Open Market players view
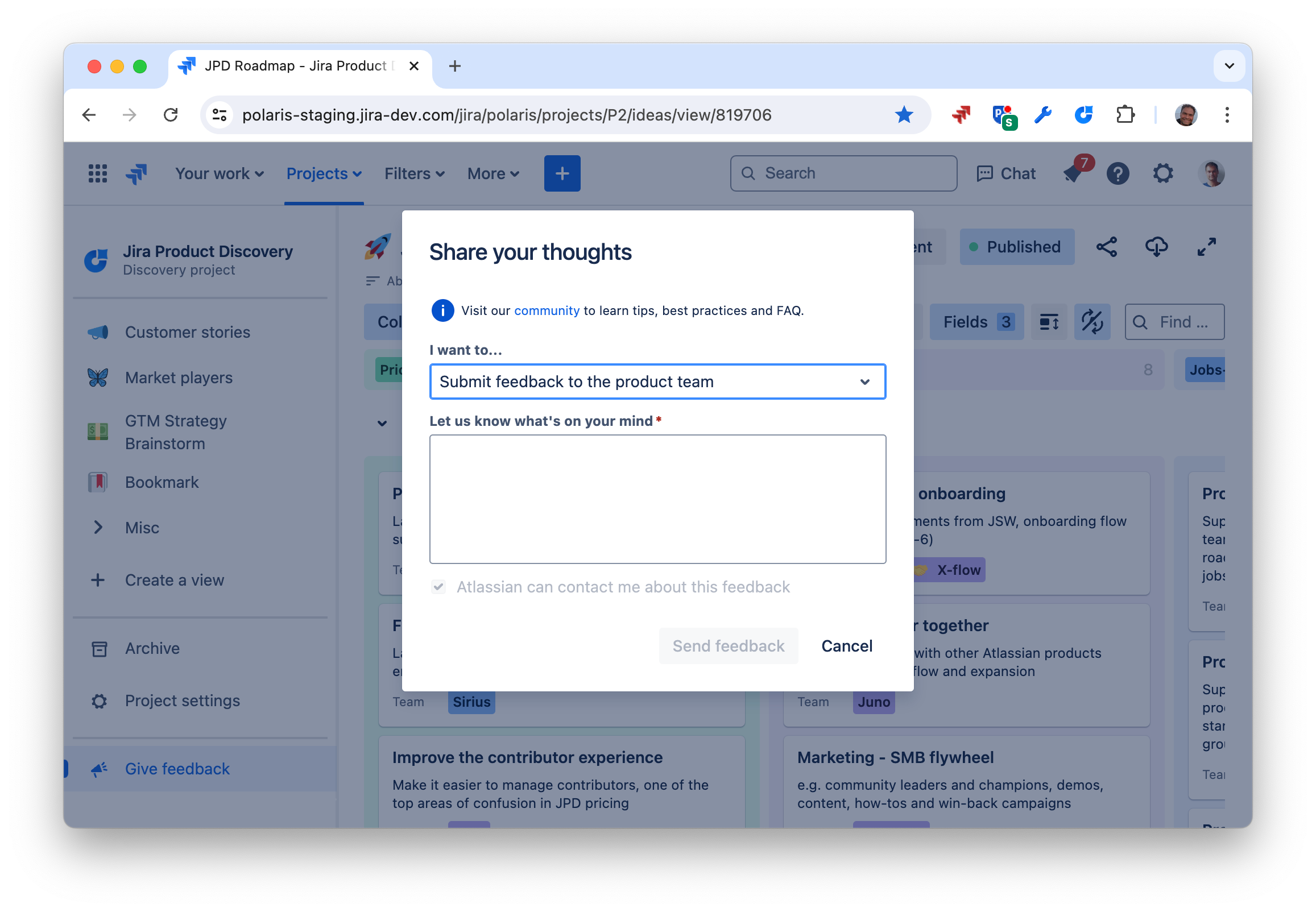1316x912 pixels. 178,378
